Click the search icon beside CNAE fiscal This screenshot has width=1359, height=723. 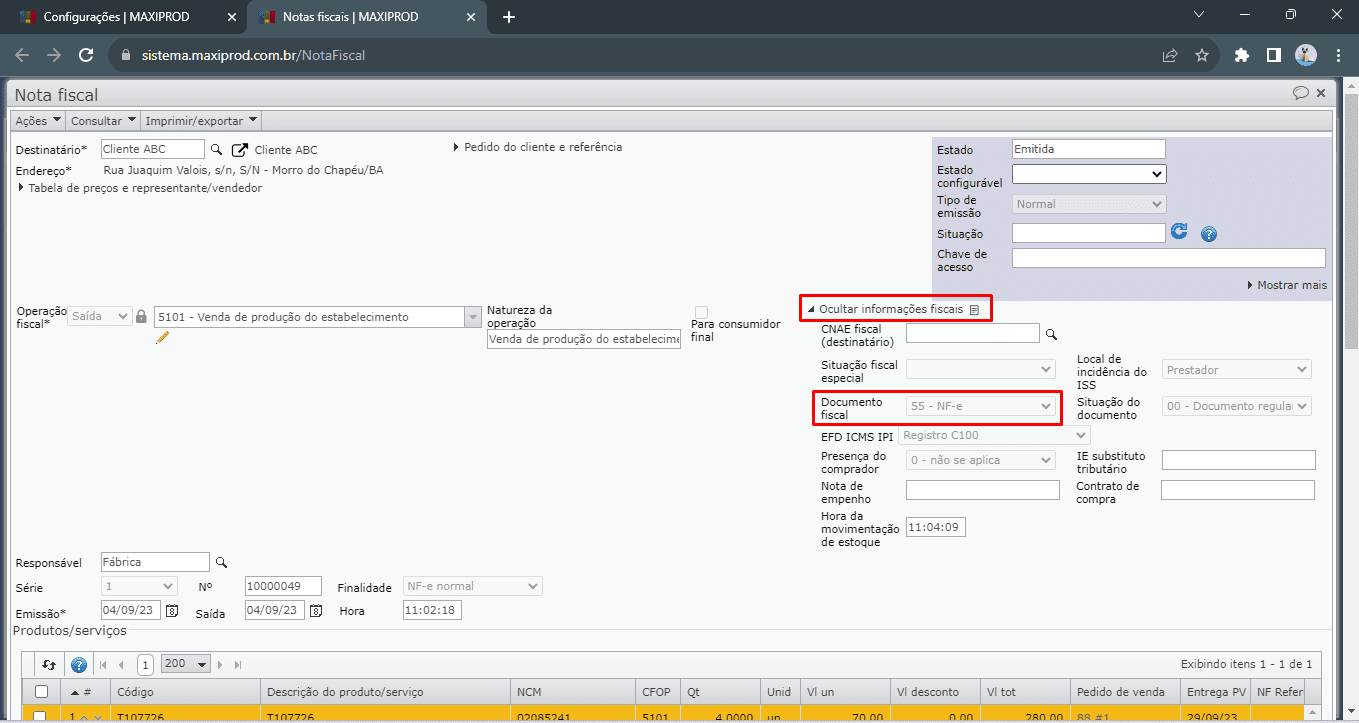(x=1051, y=334)
